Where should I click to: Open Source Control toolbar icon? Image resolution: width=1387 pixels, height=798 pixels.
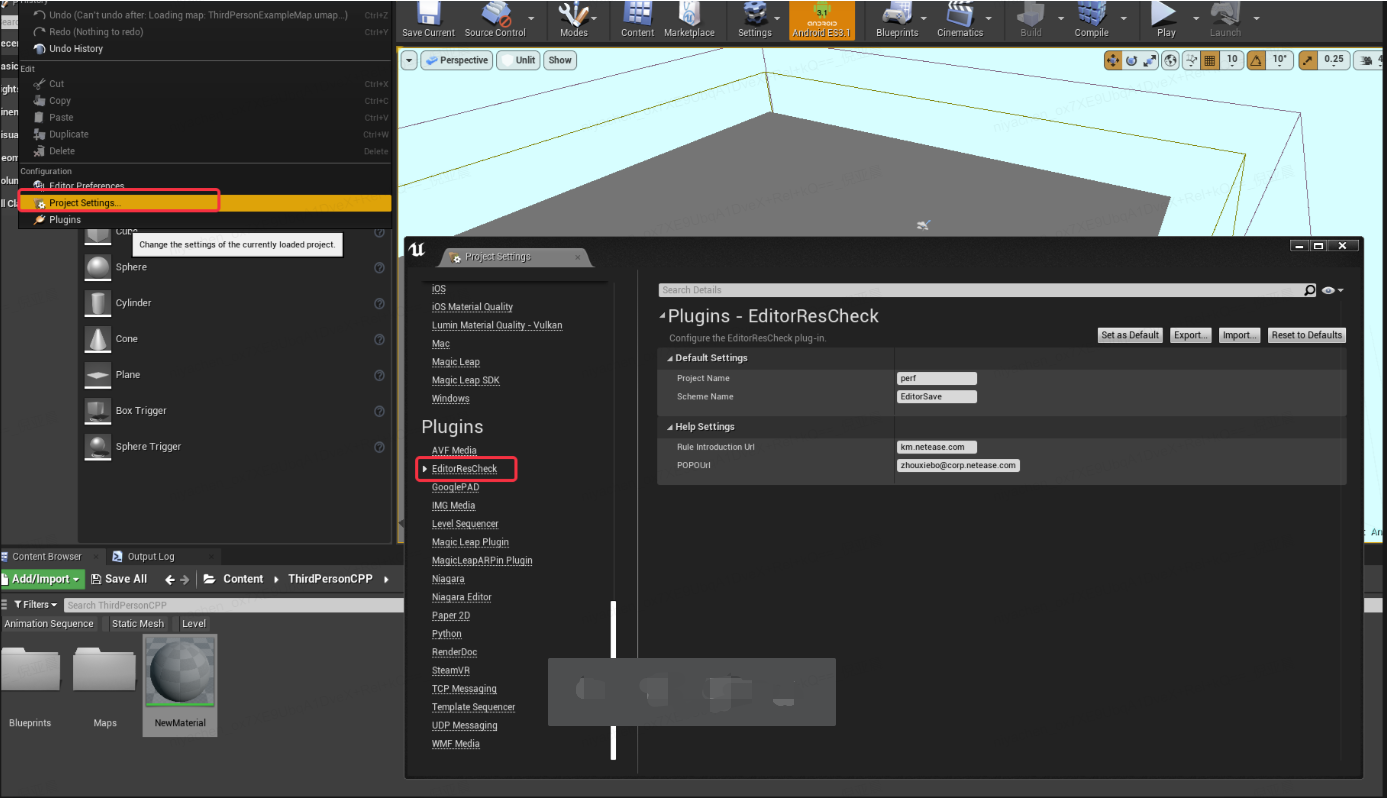pos(495,13)
